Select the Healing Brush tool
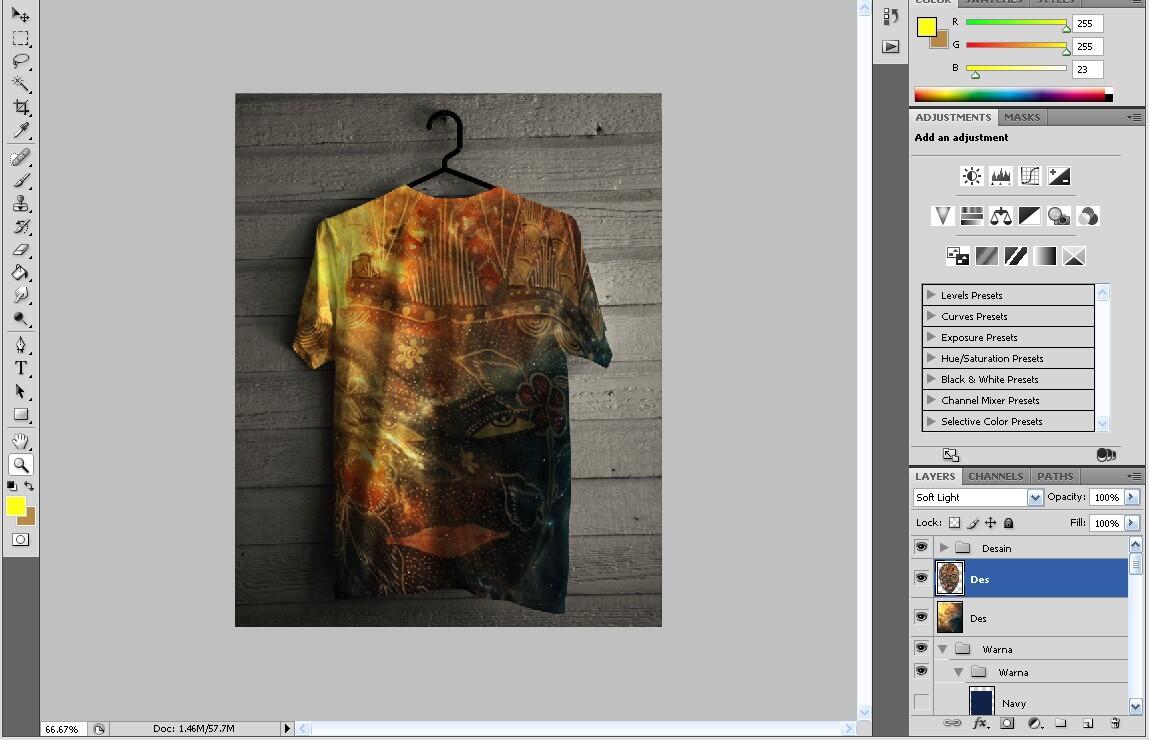1149x740 pixels. (21, 158)
